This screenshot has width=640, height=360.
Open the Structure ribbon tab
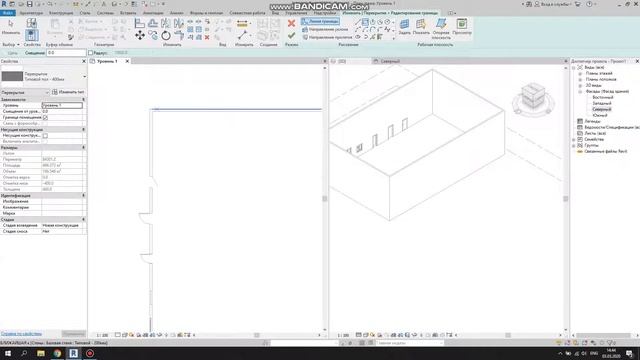click(x=61, y=13)
